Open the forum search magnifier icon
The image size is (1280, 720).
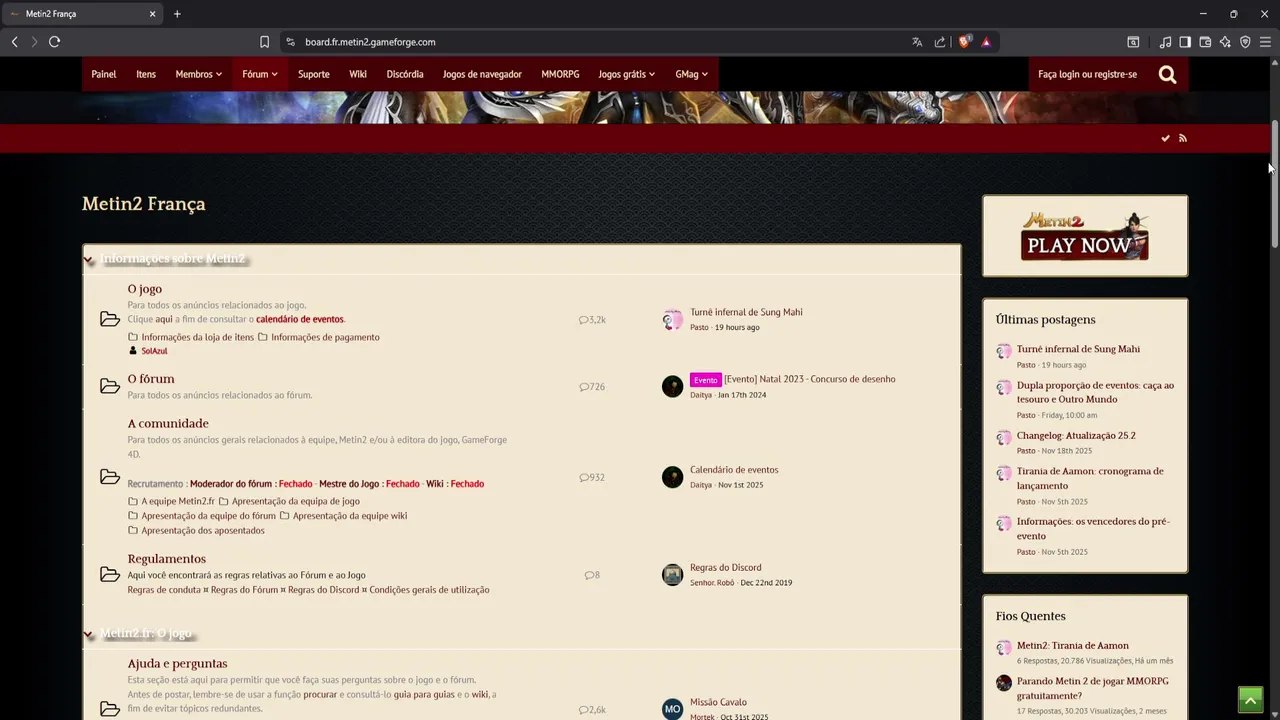click(x=1167, y=74)
